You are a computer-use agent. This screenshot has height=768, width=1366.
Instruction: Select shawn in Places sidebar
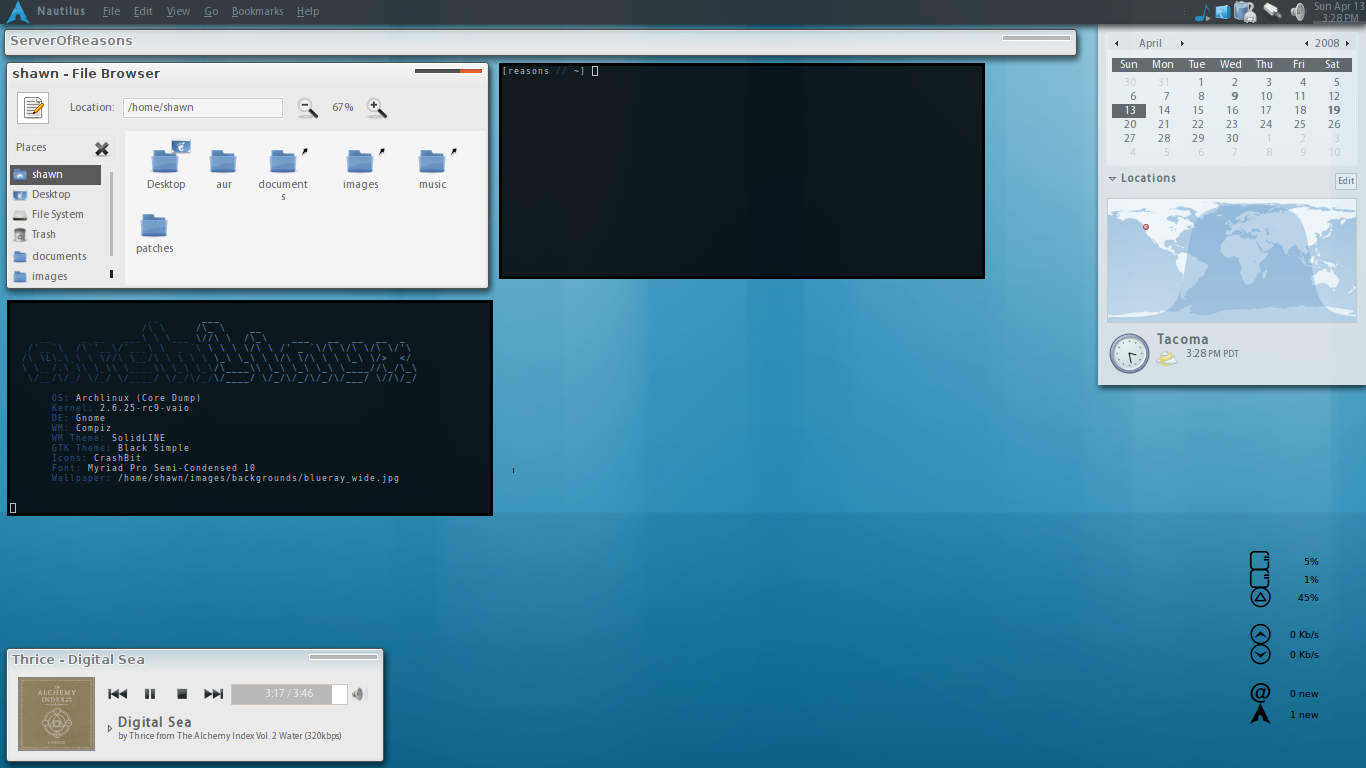click(56, 174)
